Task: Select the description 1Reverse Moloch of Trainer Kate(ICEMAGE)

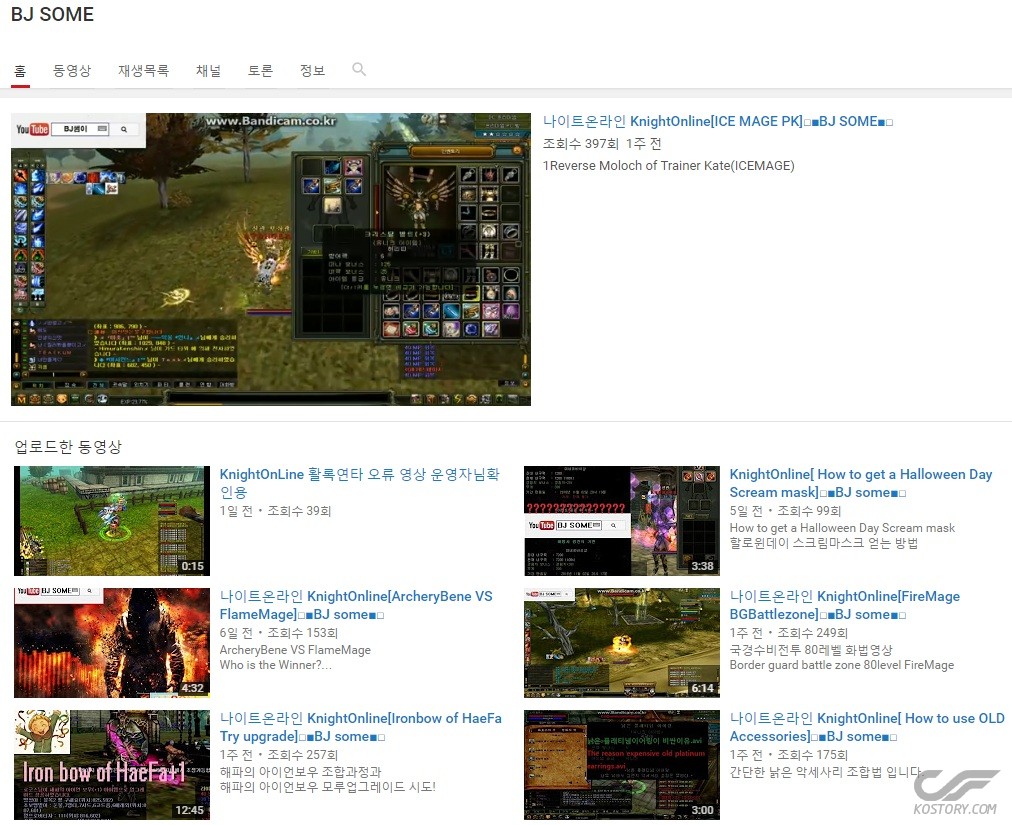Action: coord(668,165)
